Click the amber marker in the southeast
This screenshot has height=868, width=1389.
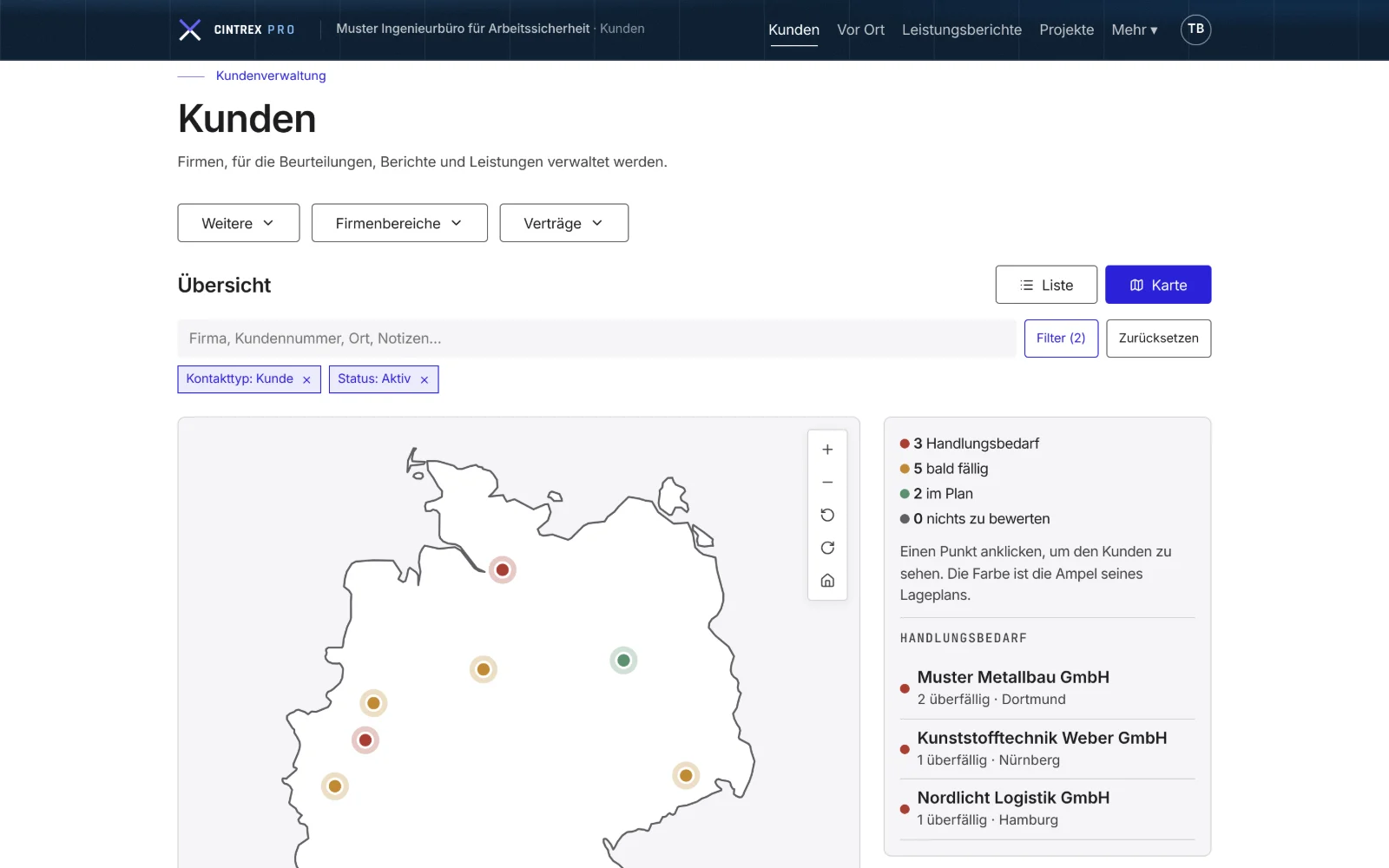(686, 775)
